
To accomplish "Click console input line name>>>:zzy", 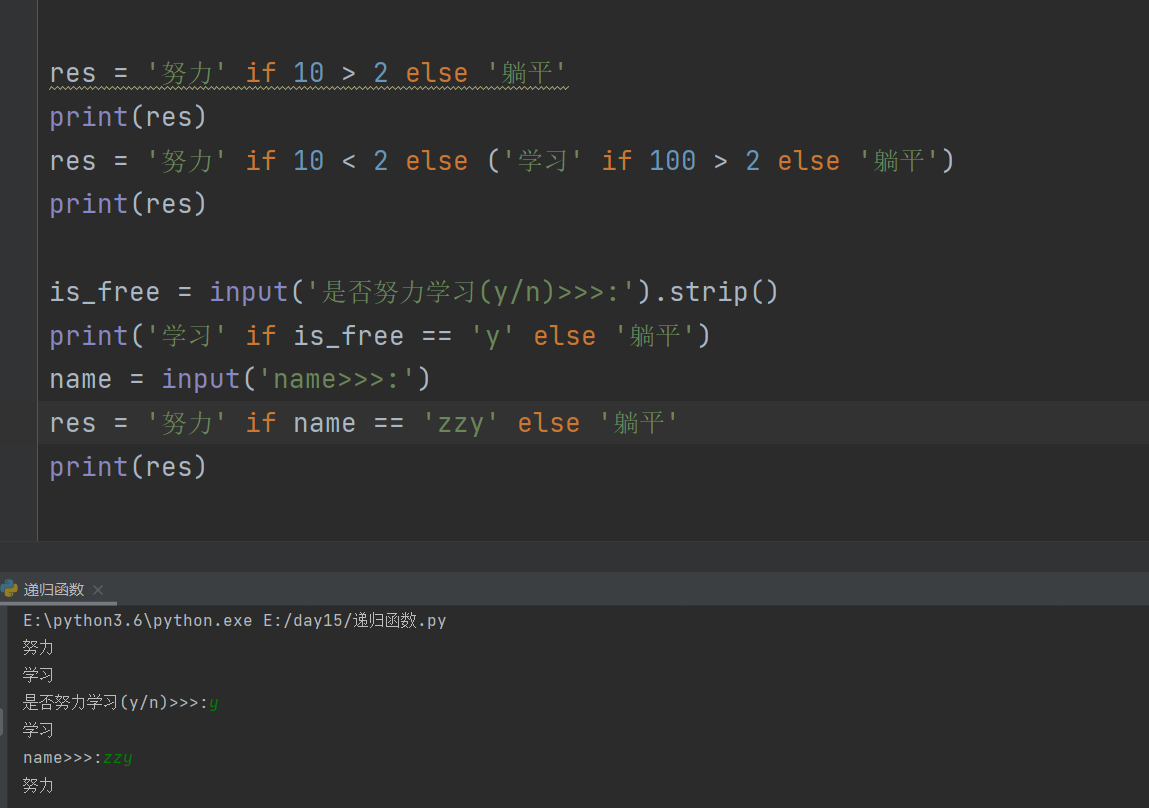I will point(78,757).
